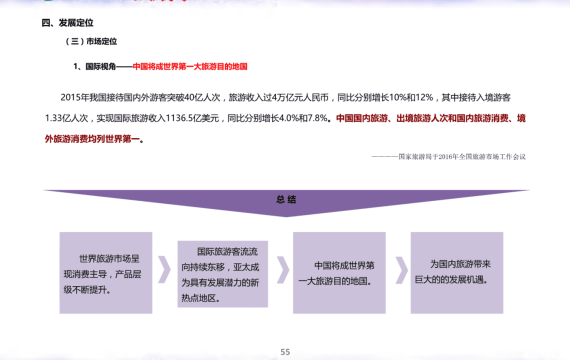Select the 为国内旅游带来巨大发展机遇 box
Viewport: 570px width, 360px height.
[x=457, y=273]
